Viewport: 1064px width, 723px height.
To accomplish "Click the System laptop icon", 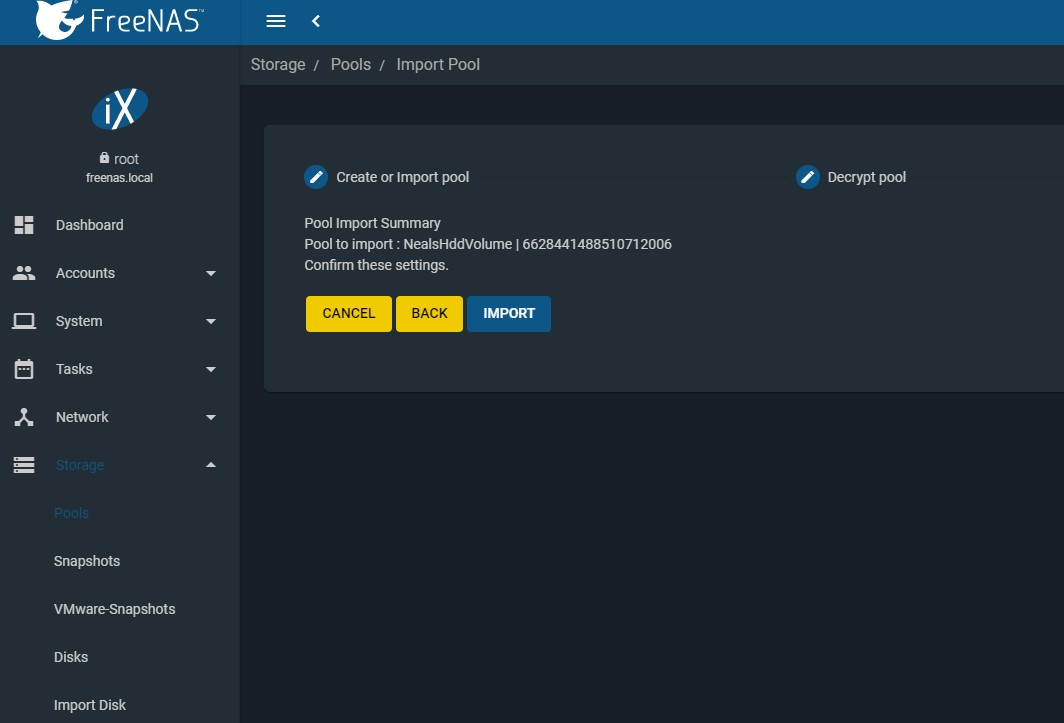I will [24, 320].
